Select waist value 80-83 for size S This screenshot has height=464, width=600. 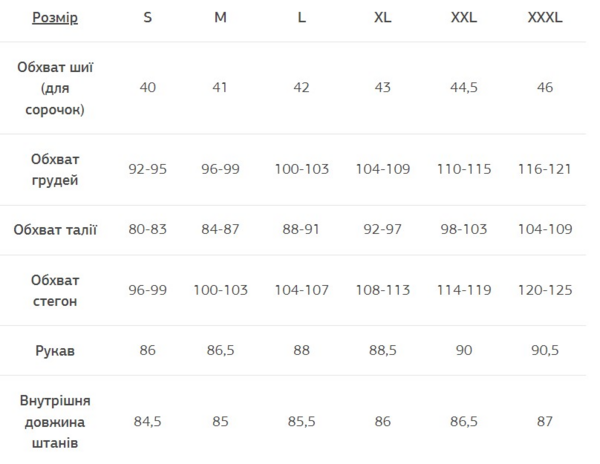point(148,230)
